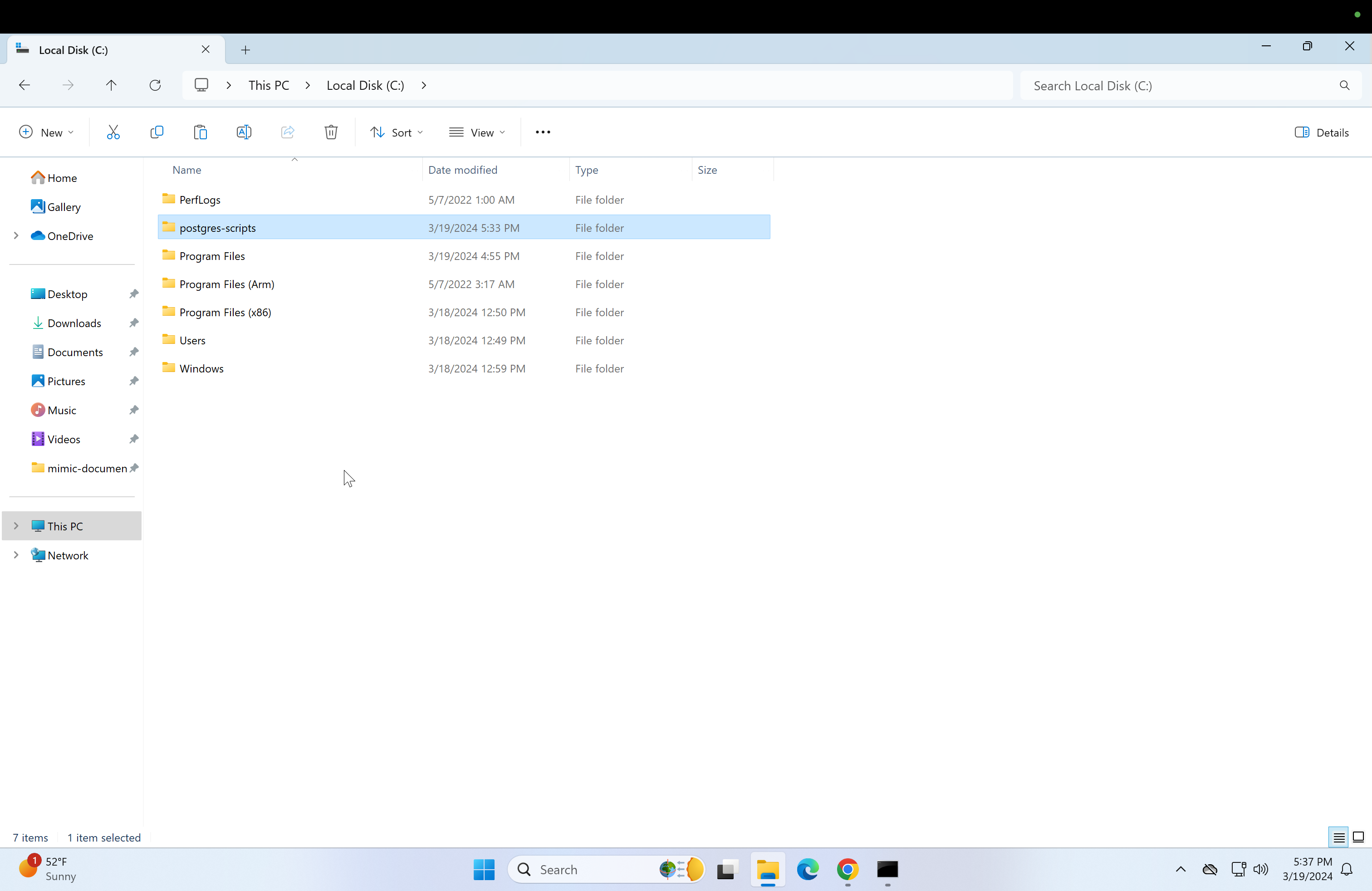Go up one folder level
The width and height of the screenshot is (1372, 891).
pyautogui.click(x=111, y=85)
